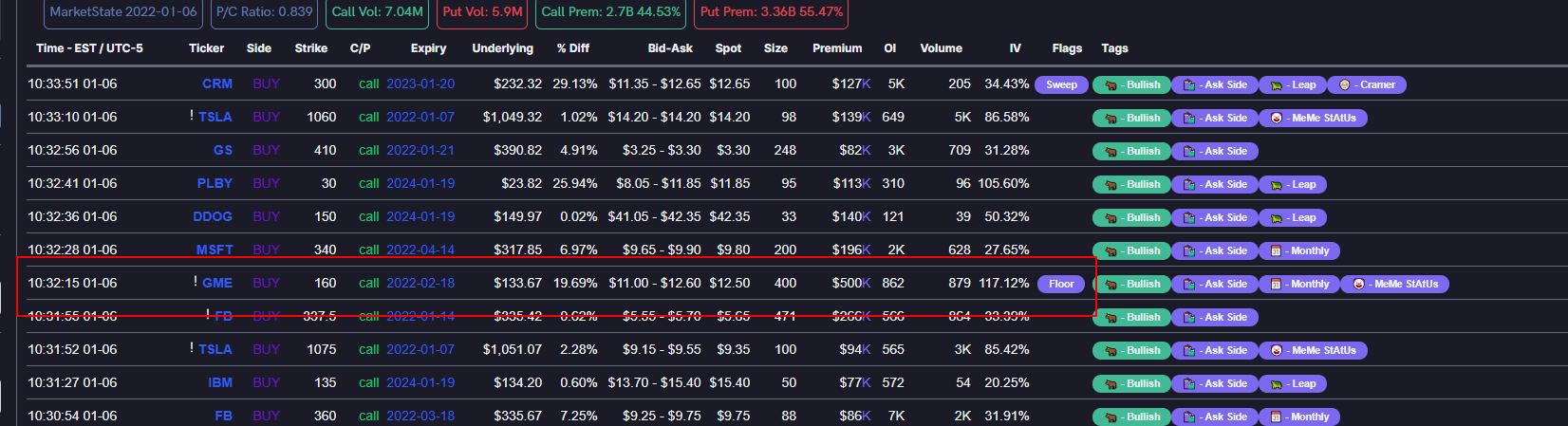The image size is (1568, 426).
Task: Open the IBM ticker link
Action: pyautogui.click(x=220, y=382)
